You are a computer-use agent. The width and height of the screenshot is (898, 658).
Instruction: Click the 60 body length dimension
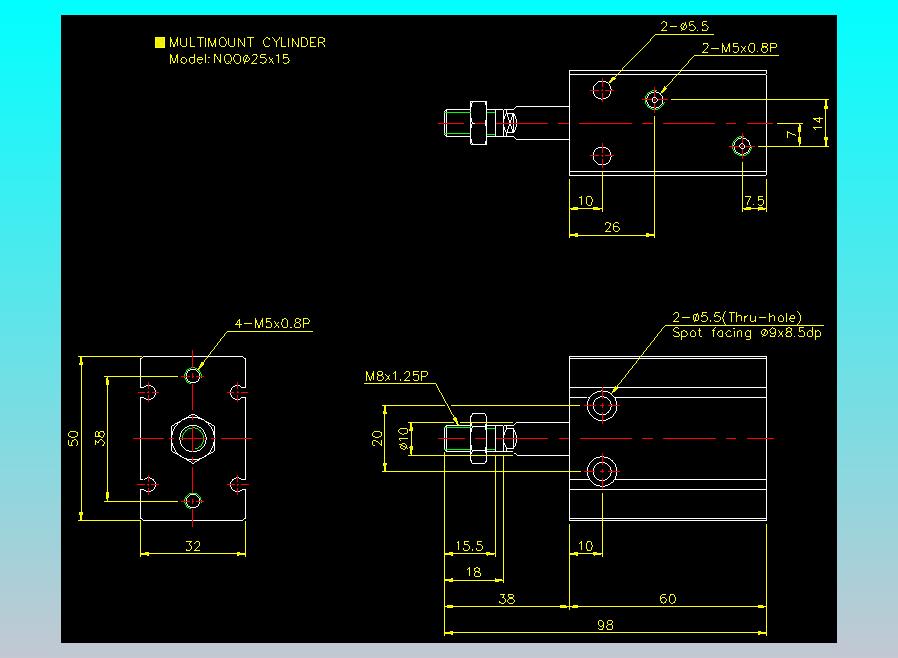tap(668, 599)
